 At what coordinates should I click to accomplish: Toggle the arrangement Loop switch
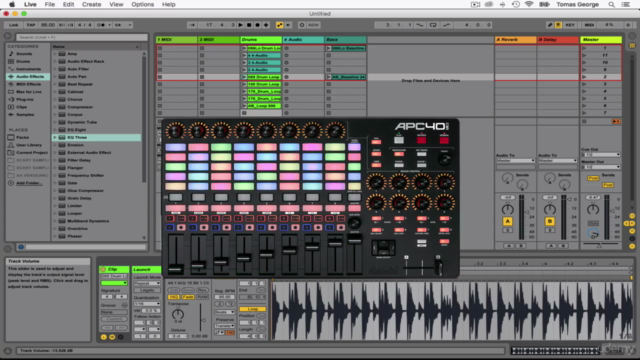point(433,25)
